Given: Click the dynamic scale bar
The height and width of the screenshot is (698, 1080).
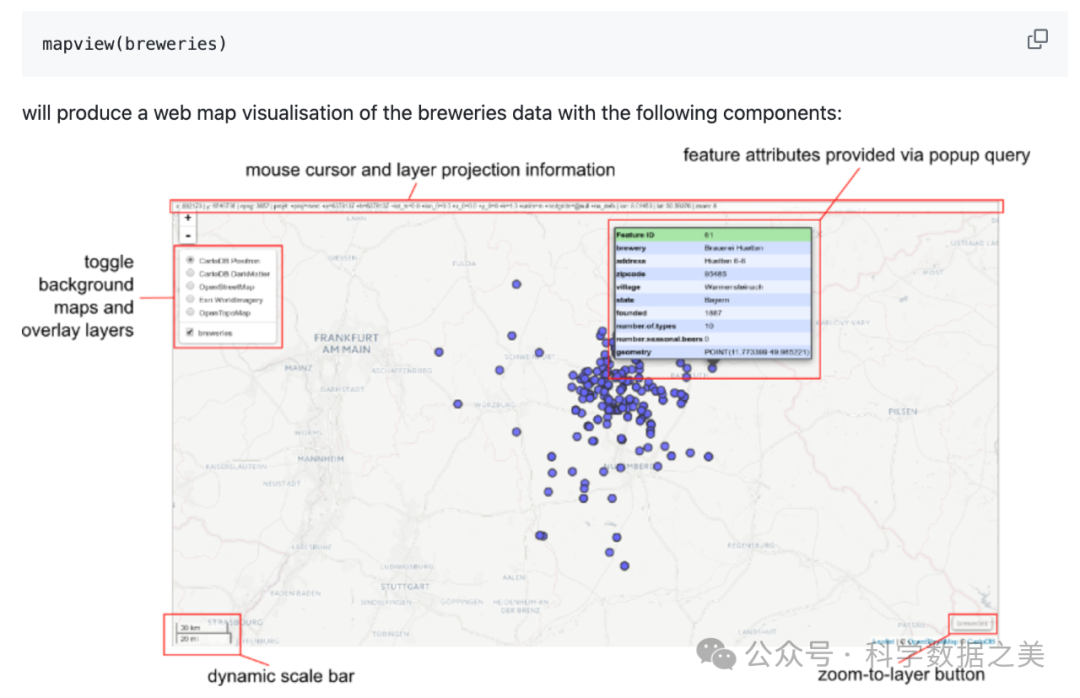Looking at the screenshot, I should coord(203,633).
